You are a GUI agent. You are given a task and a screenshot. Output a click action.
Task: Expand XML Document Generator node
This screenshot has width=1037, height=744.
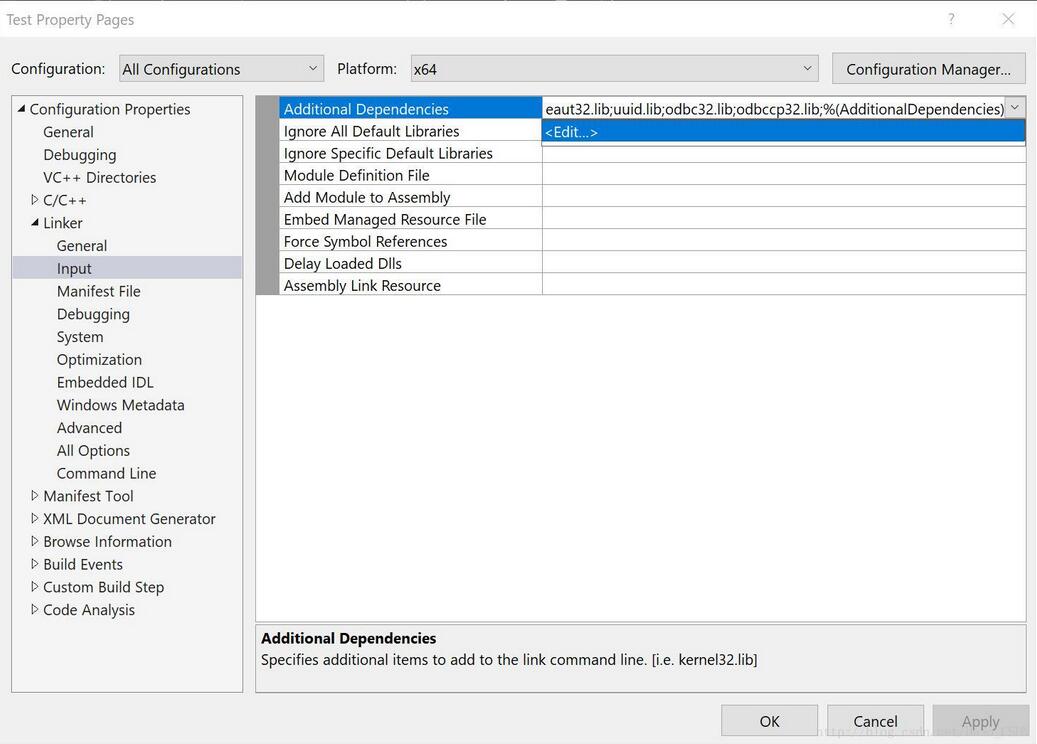(x=34, y=518)
